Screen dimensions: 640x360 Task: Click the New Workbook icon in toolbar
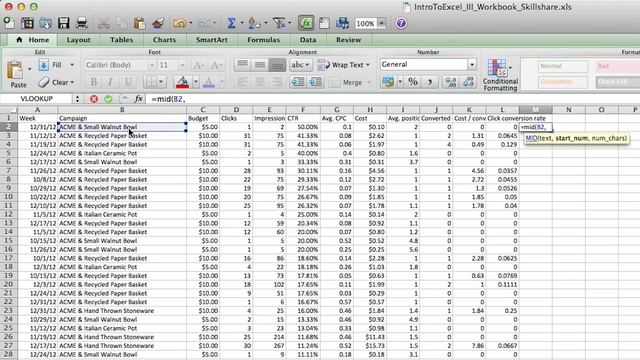pos(9,23)
